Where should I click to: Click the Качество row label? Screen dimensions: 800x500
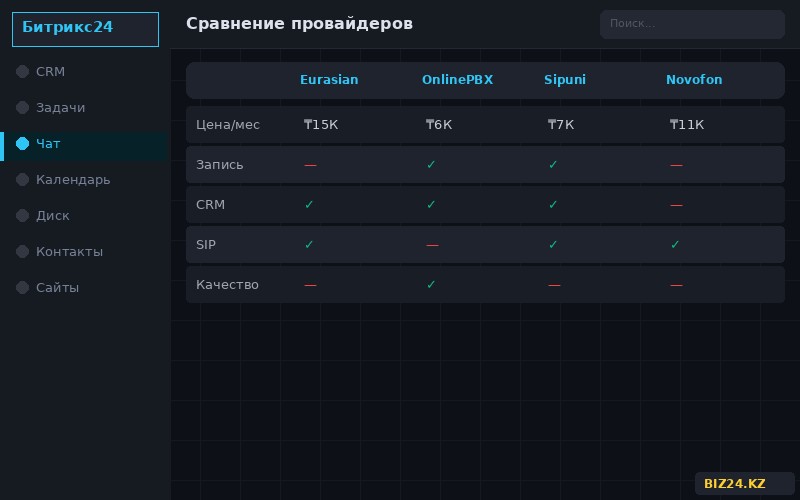[x=227, y=285]
